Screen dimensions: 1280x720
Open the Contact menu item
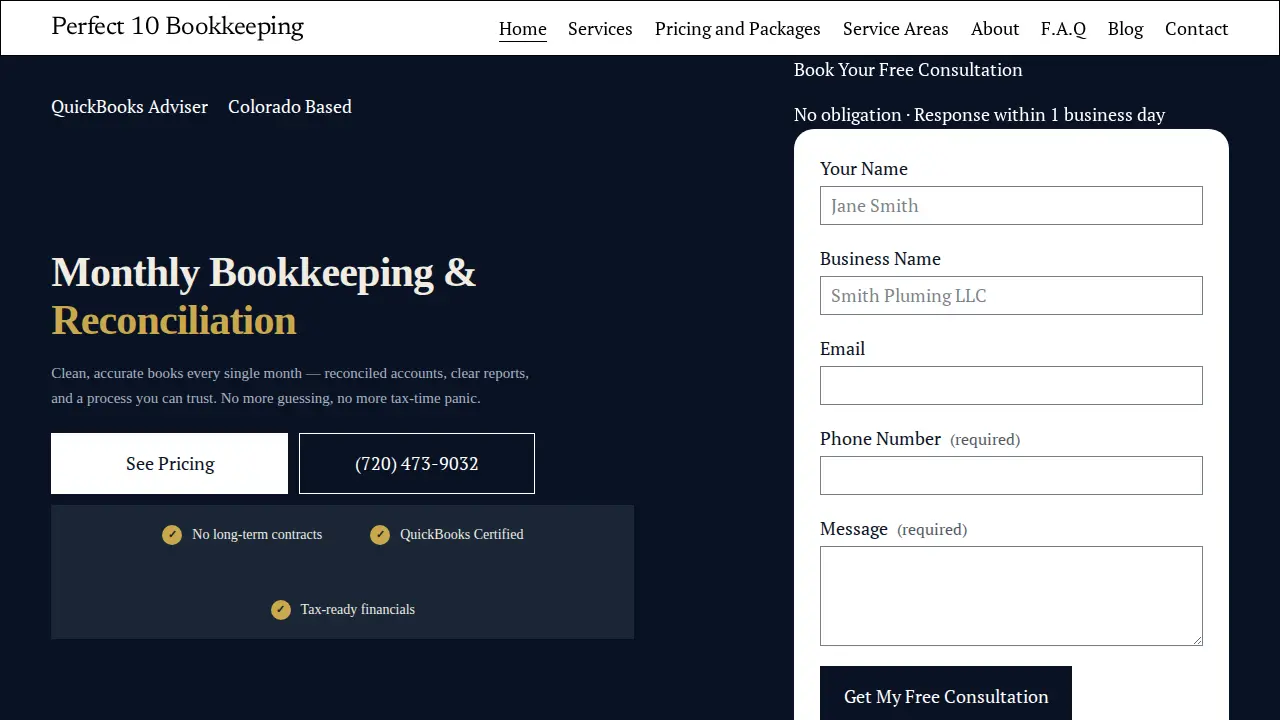point(1196,29)
